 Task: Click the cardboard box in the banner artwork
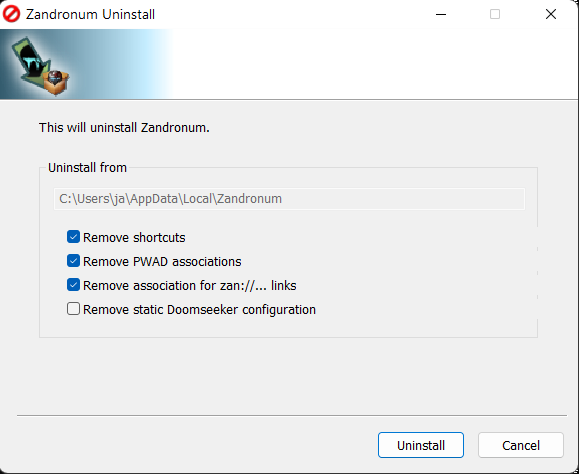56,81
